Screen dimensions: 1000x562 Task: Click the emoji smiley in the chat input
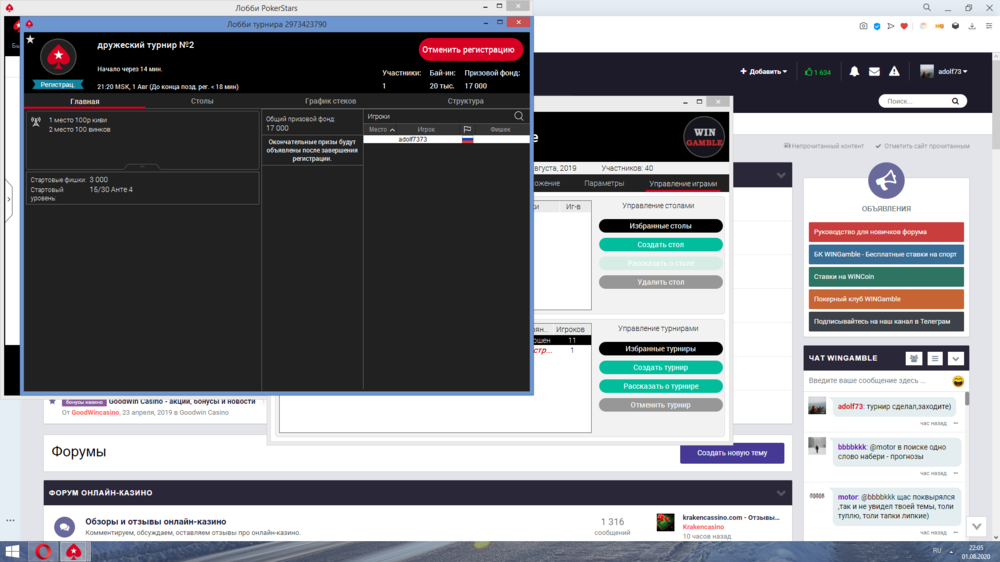958,381
